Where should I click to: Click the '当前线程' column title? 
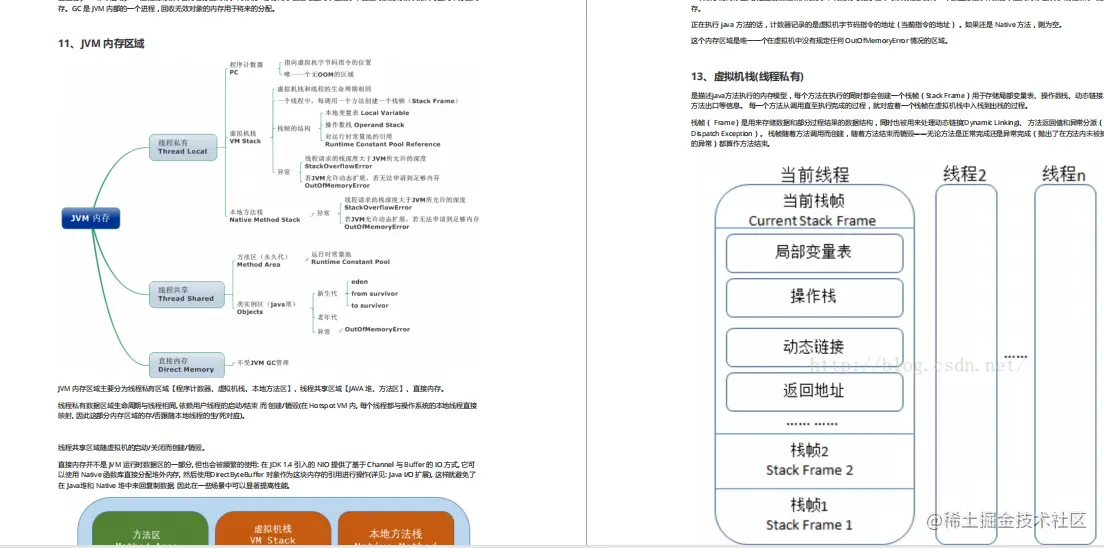[815, 174]
